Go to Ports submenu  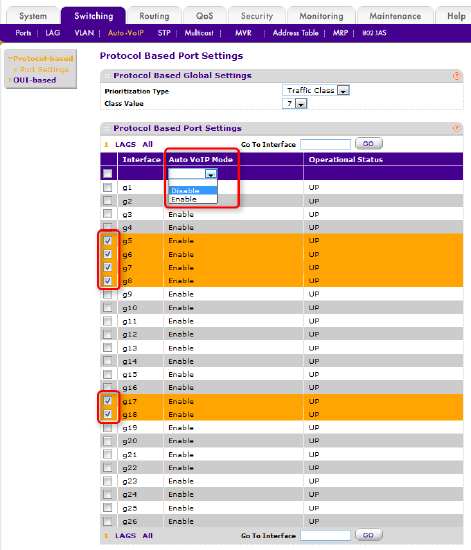pos(23,33)
